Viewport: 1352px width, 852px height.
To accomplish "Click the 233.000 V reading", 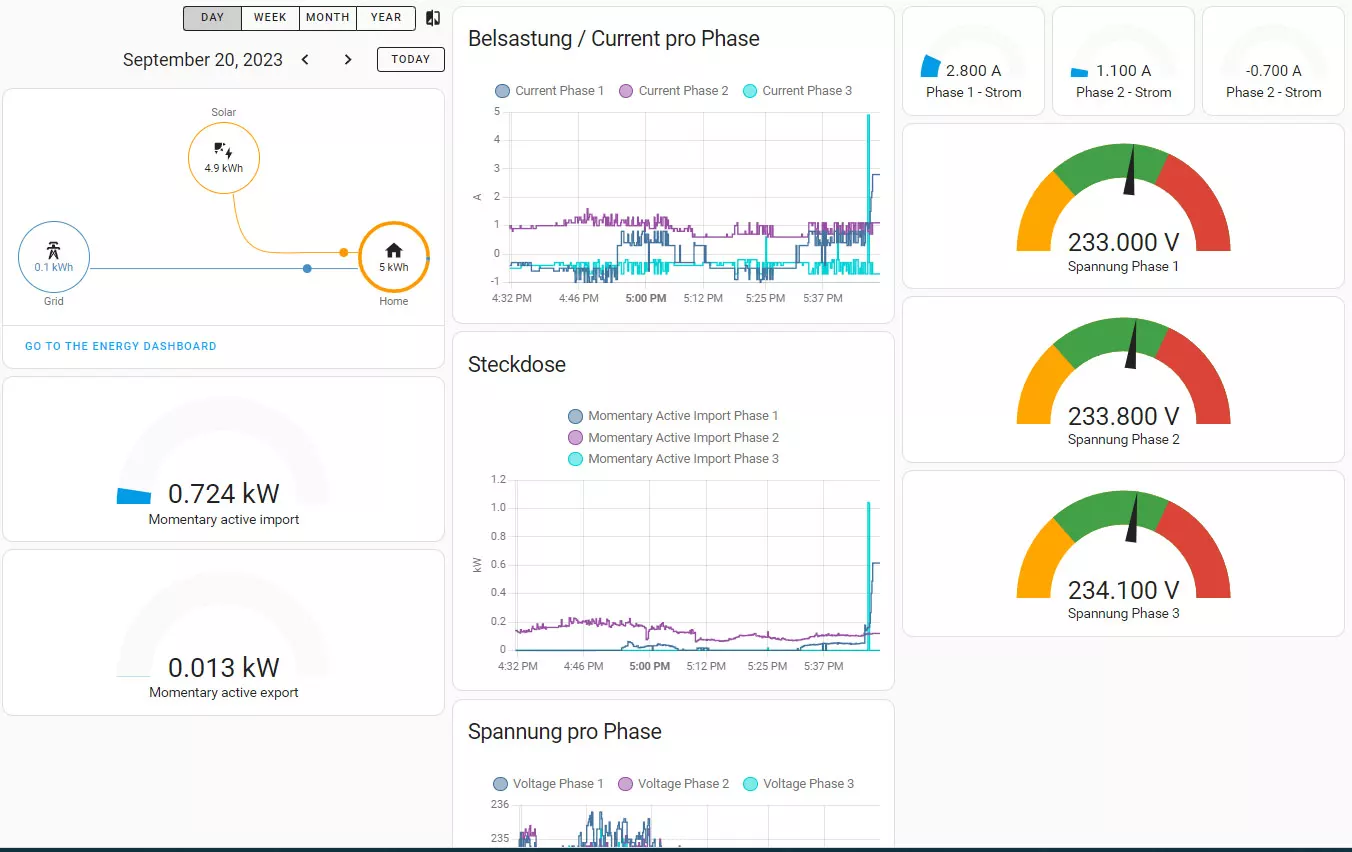I will (1123, 243).
